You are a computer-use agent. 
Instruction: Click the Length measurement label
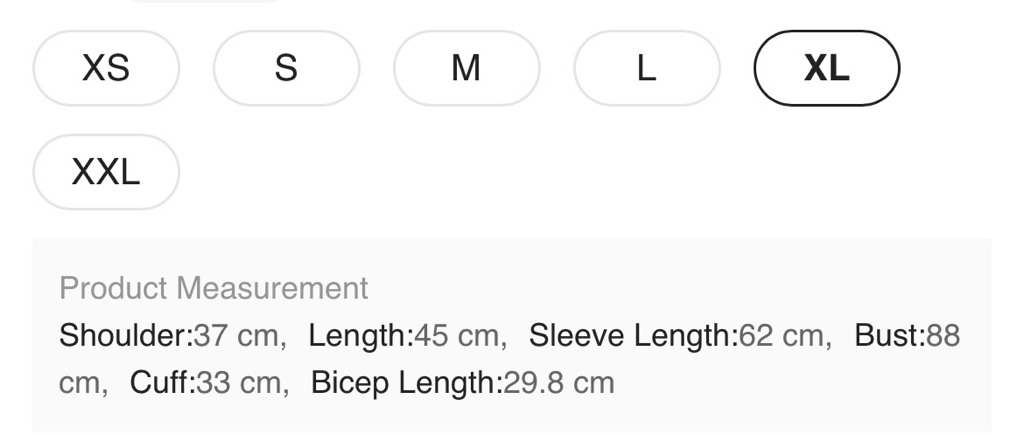pos(360,335)
